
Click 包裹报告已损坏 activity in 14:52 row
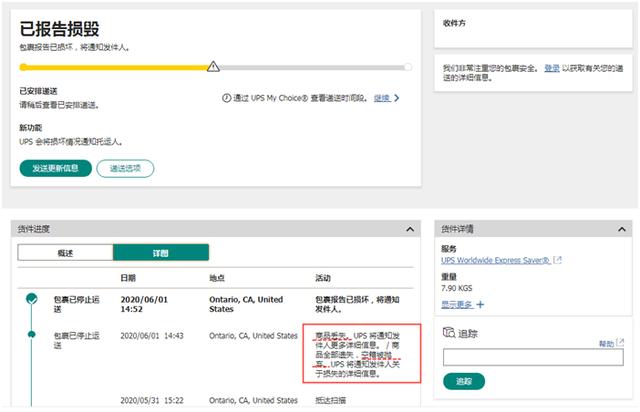pyautogui.click(x=357, y=304)
